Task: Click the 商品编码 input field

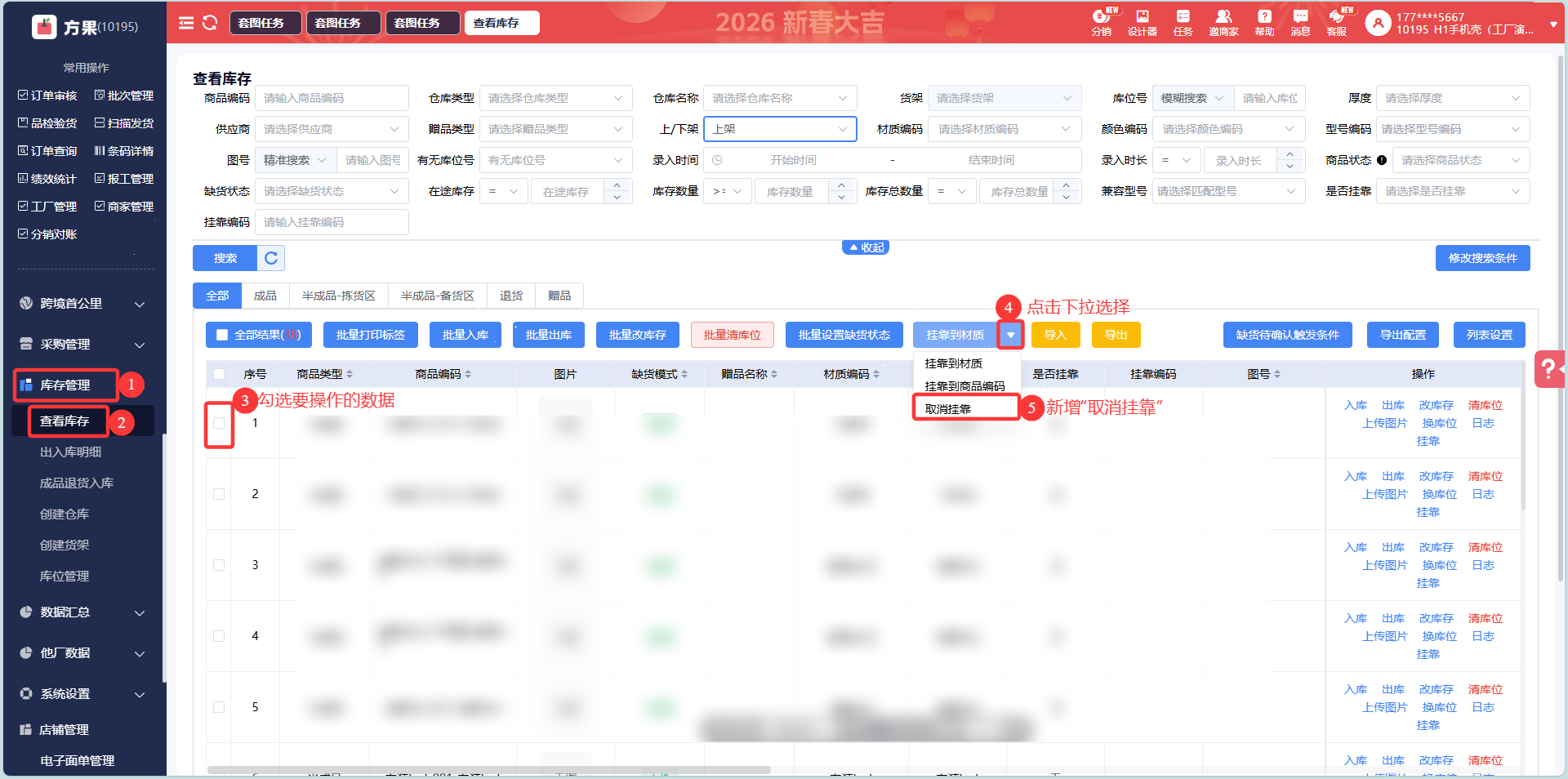Action: [331, 98]
